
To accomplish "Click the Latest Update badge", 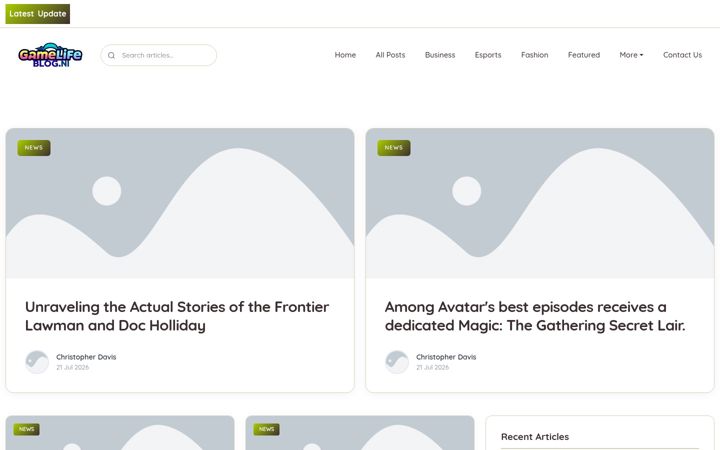I will [x=38, y=14].
